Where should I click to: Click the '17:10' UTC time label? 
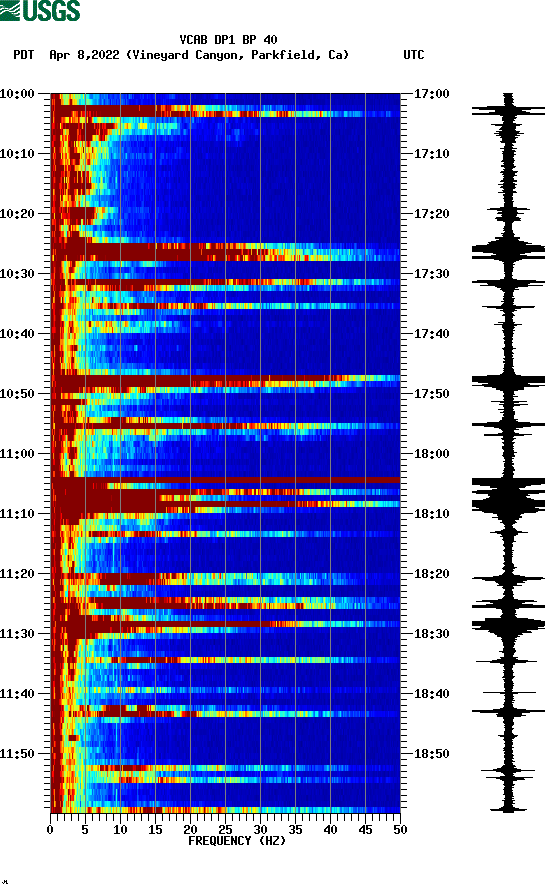coord(431,154)
